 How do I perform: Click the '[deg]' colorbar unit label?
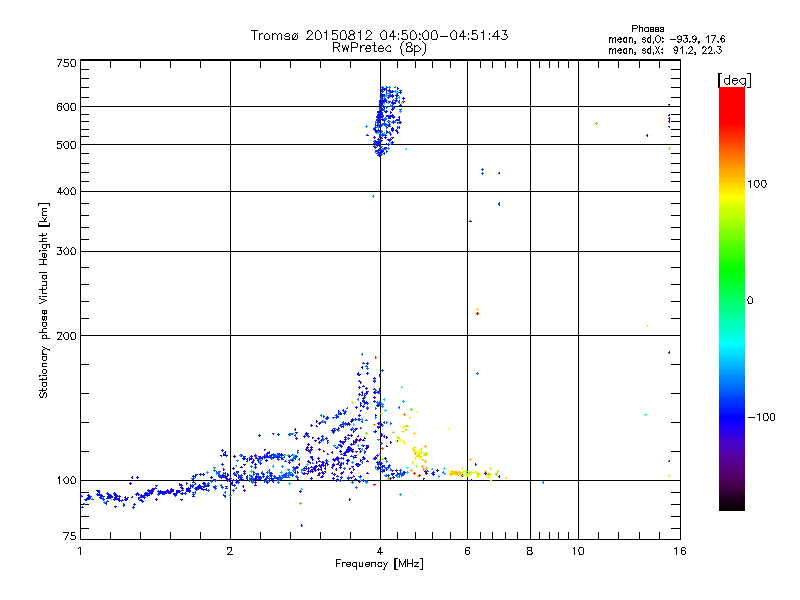point(734,80)
